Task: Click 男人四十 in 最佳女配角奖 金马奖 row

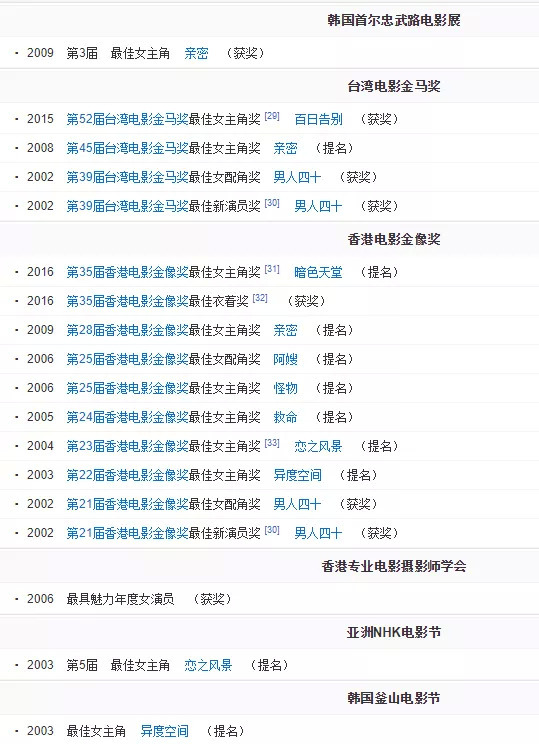Action: 297,177
